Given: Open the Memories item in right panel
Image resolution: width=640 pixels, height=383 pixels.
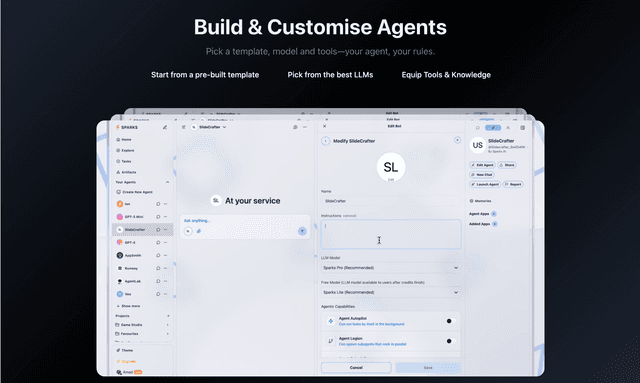Looking at the screenshot, I should pos(480,201).
